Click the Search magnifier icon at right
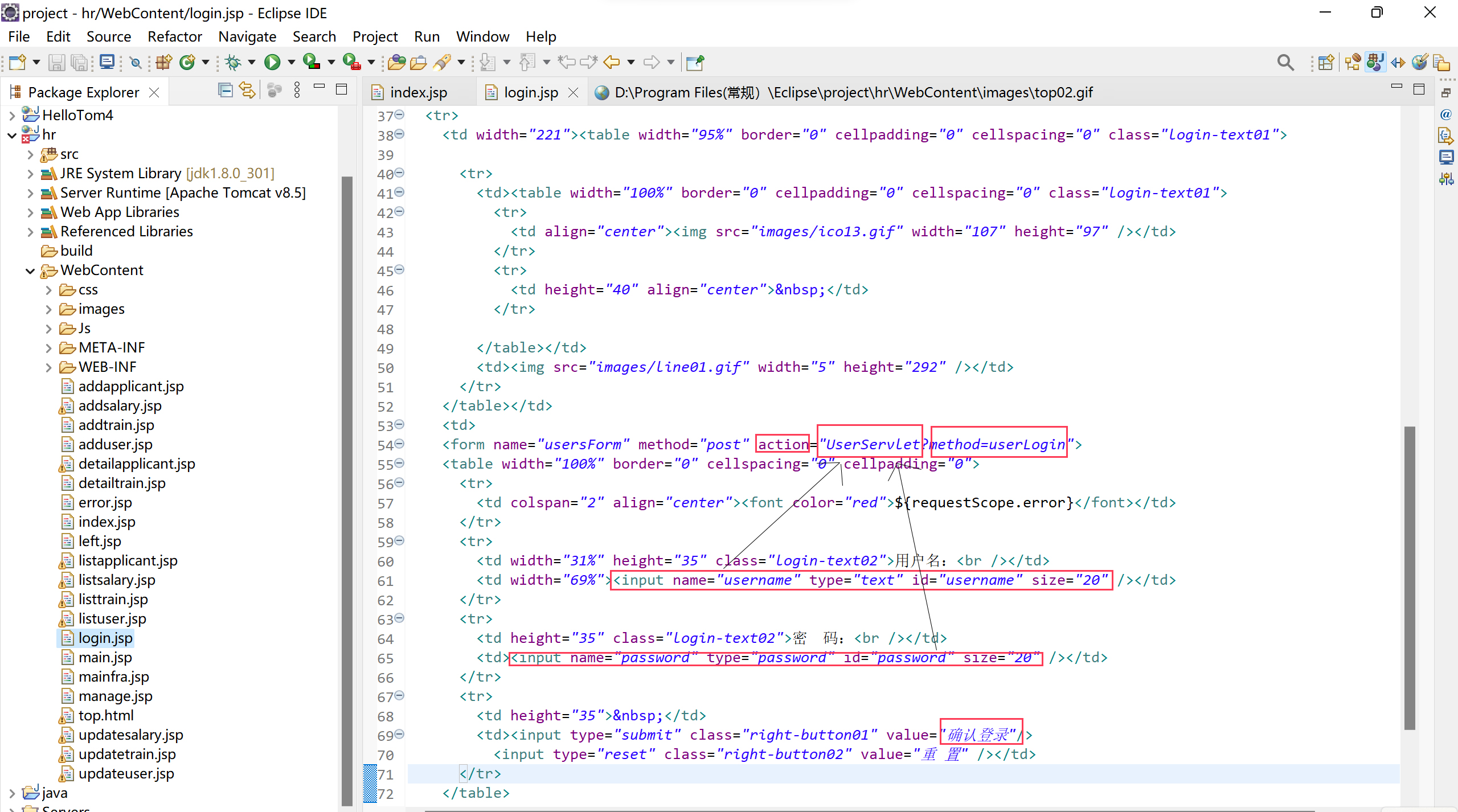 [1285, 62]
